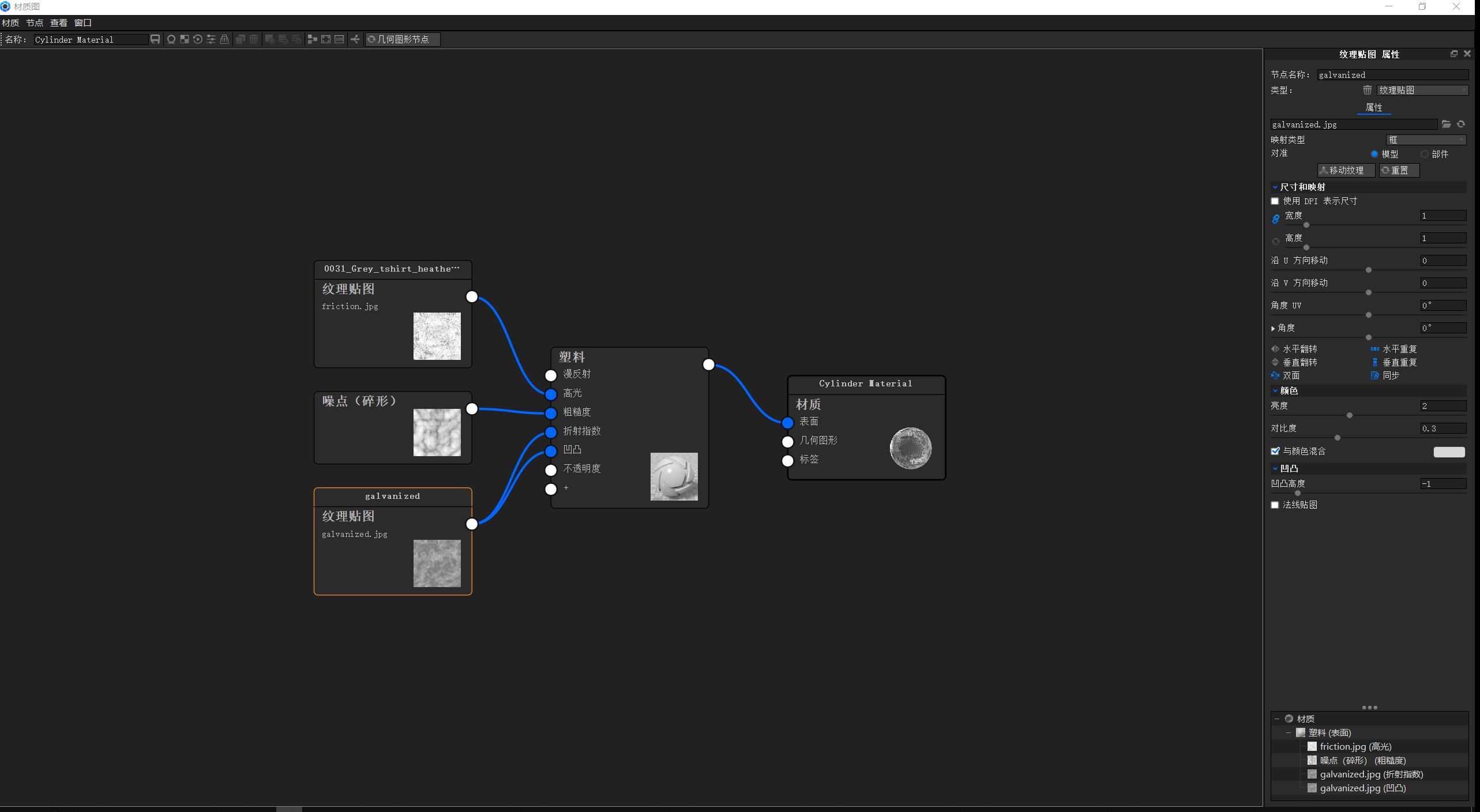This screenshot has height=812, width=1480.
Task: Open the 节点 menu
Action: (x=34, y=22)
